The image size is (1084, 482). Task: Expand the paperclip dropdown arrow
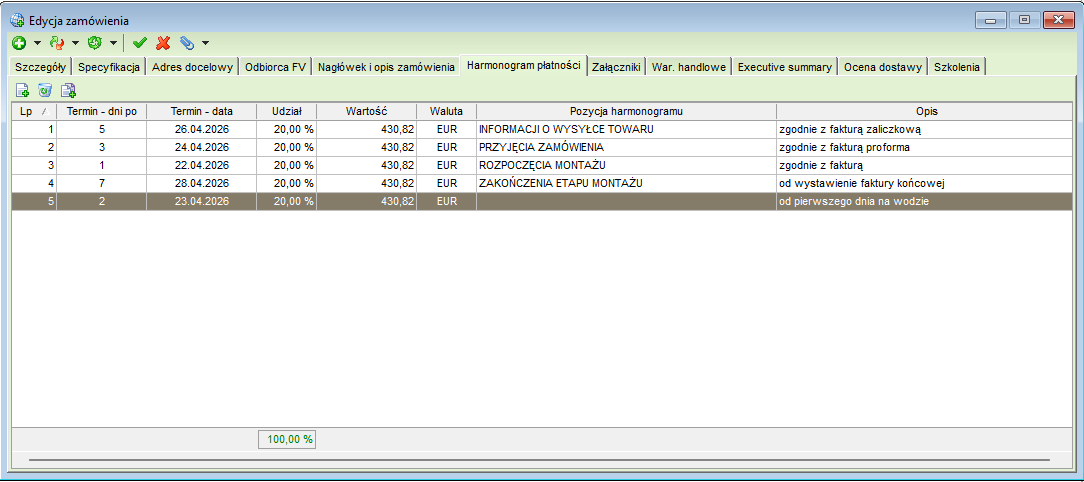coord(205,43)
